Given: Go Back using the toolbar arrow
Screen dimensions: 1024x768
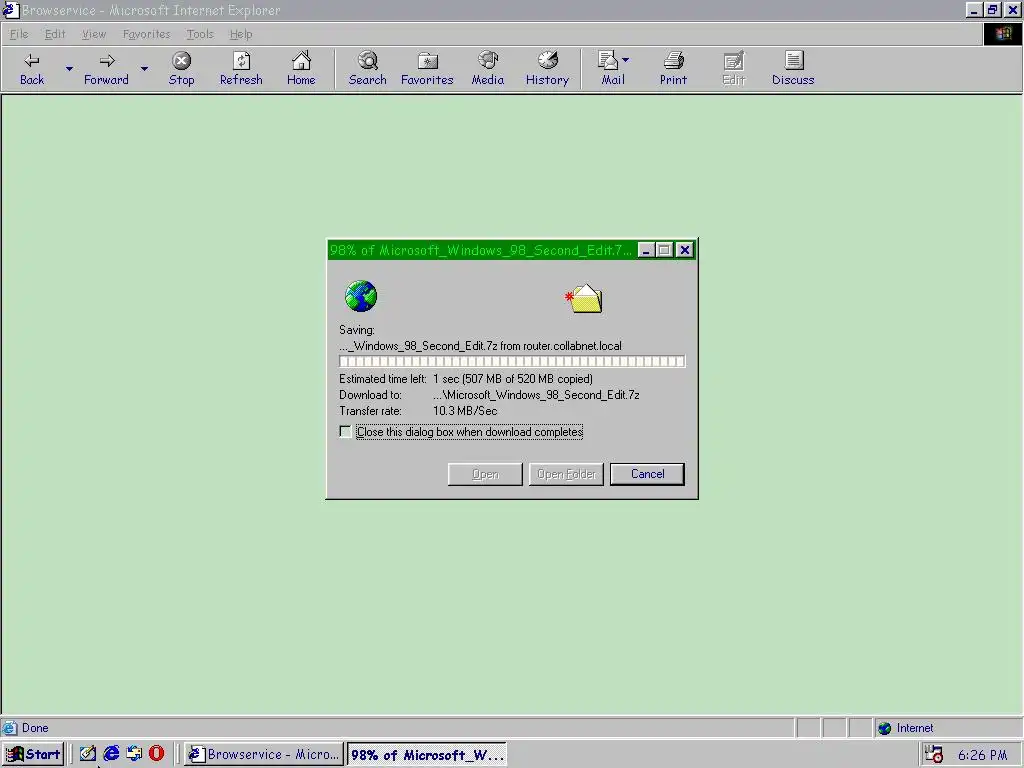Looking at the screenshot, I should 31,69.
